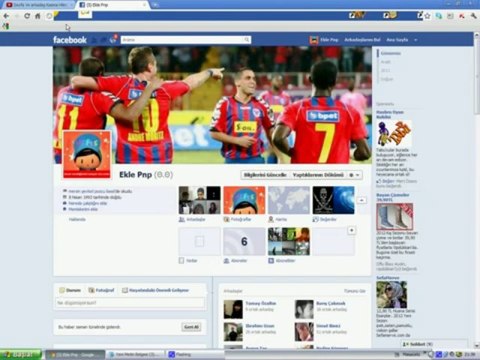Bookmark this page with star icon
The height and width of the screenshot is (360, 480).
[x=427, y=15]
